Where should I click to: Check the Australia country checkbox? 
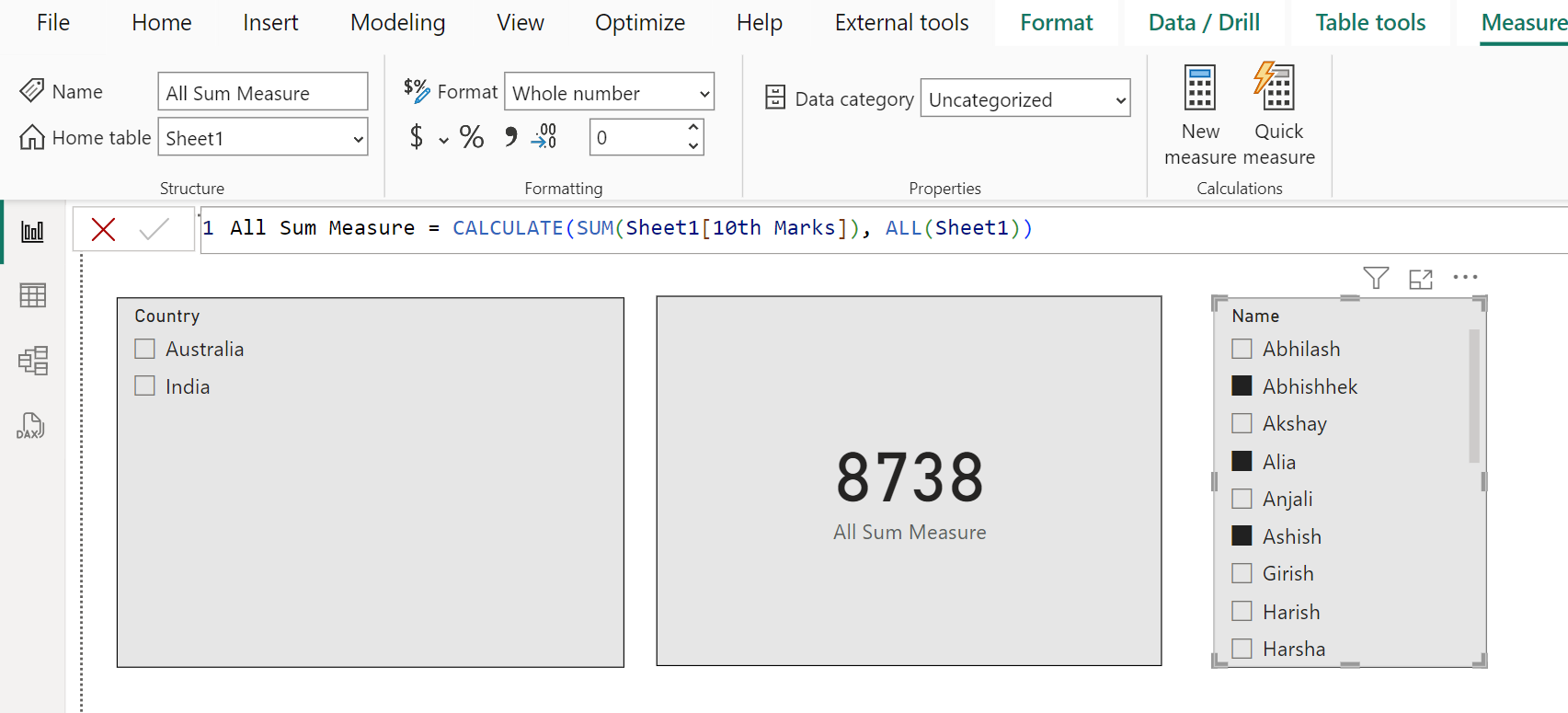coord(145,349)
